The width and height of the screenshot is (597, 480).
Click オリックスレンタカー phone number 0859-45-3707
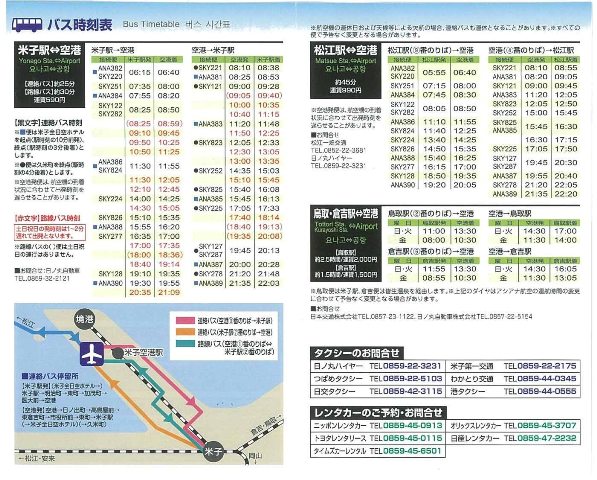click(547, 426)
